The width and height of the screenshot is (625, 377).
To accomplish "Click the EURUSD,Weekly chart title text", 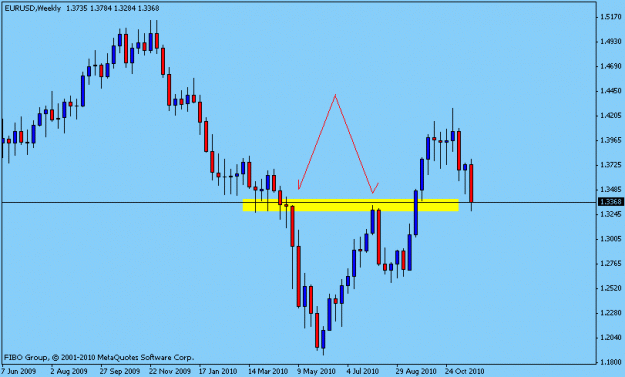I will [x=33, y=8].
